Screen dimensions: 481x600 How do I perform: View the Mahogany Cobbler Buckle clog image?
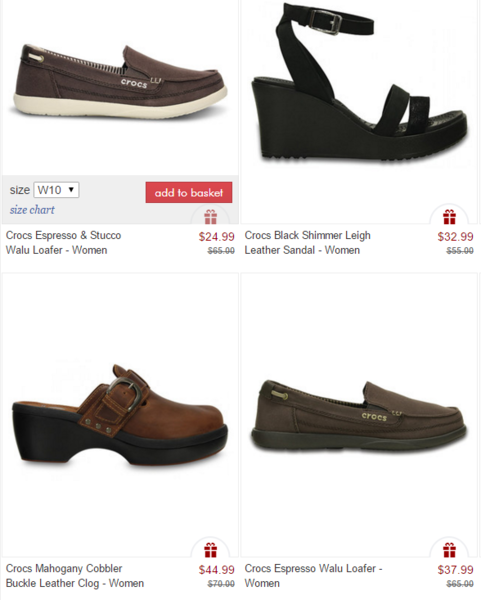pyautogui.click(x=120, y=417)
